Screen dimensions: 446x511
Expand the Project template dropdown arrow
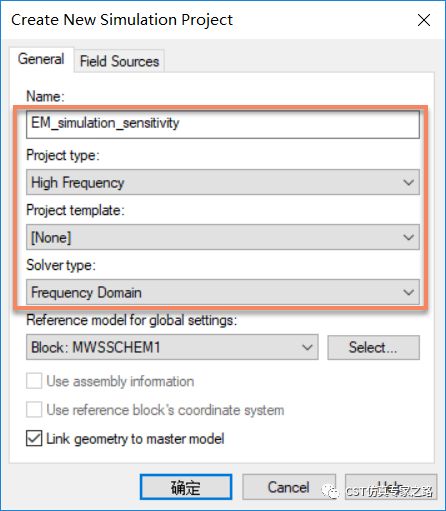tap(408, 237)
